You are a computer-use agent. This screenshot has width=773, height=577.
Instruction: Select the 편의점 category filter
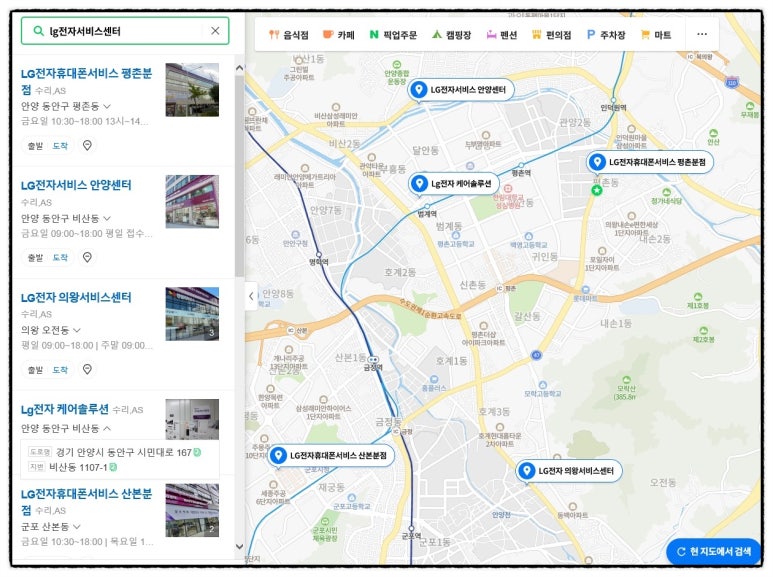tap(552, 35)
